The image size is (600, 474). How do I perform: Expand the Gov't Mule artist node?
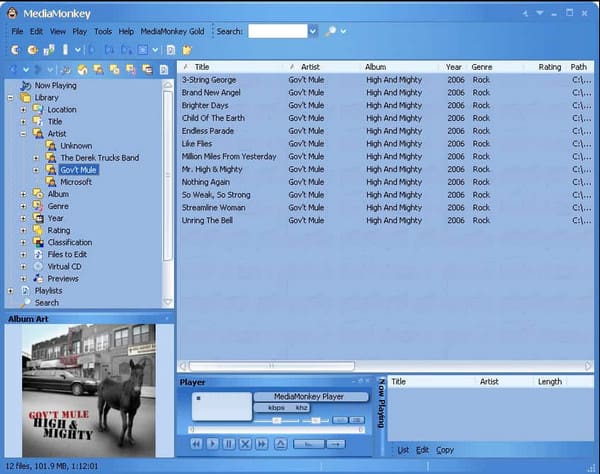pyautogui.click(x=36, y=170)
